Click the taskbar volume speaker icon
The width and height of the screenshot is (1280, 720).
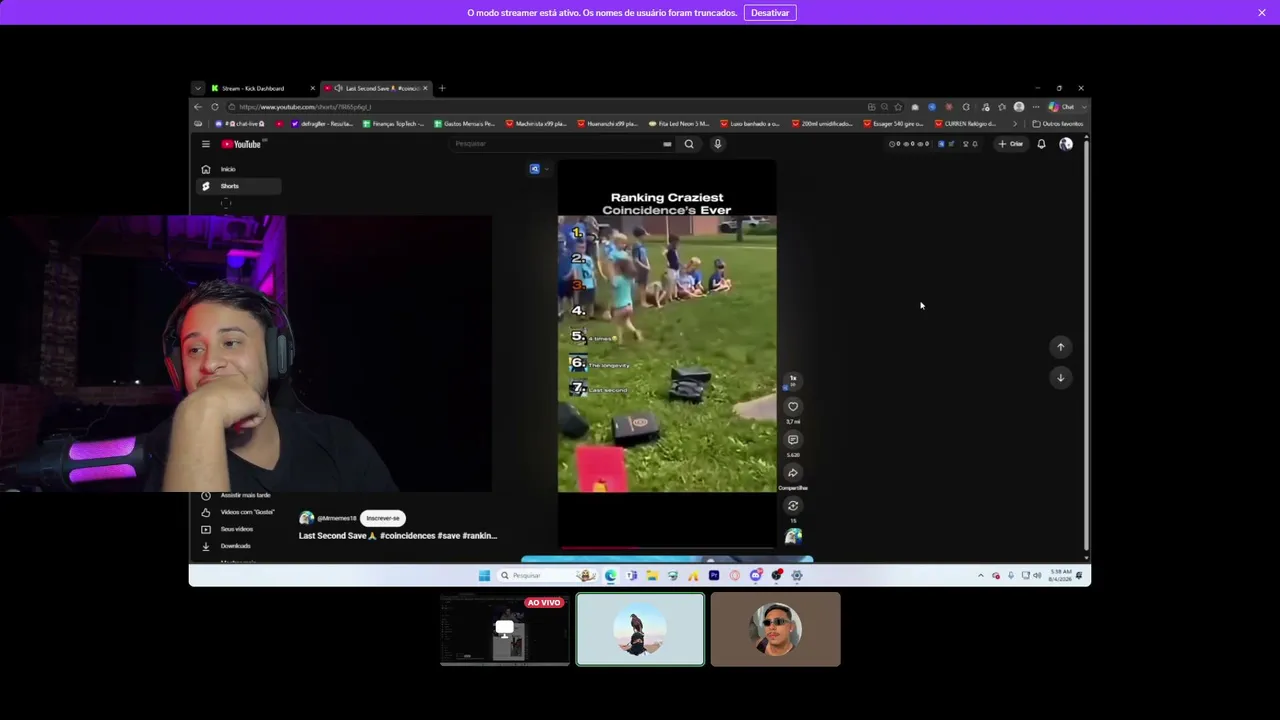coord(1037,576)
